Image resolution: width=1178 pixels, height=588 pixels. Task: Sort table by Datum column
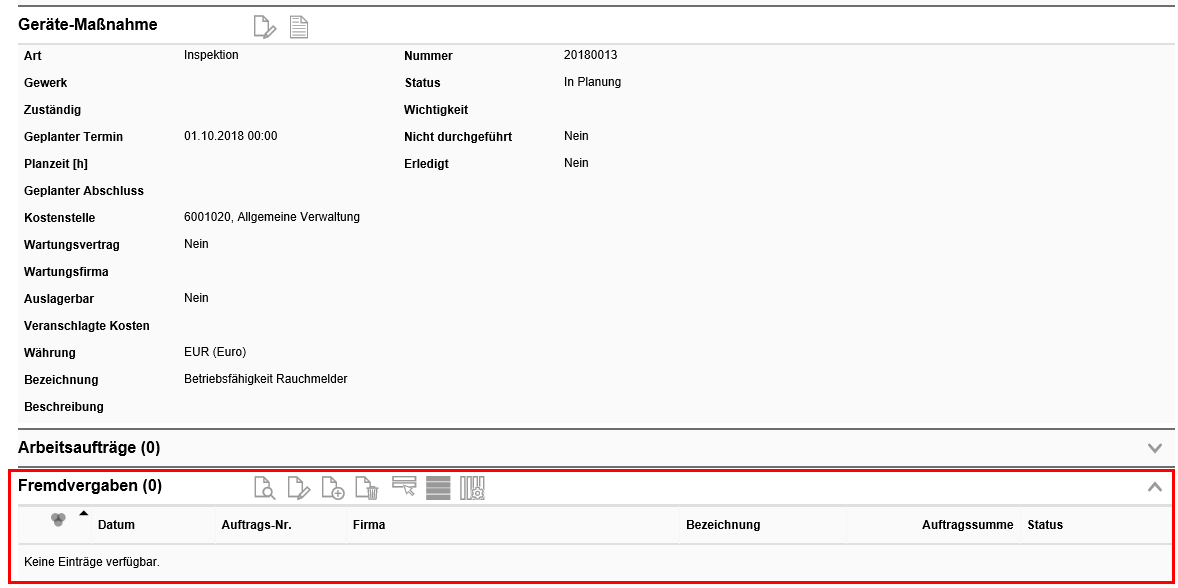[x=116, y=525]
